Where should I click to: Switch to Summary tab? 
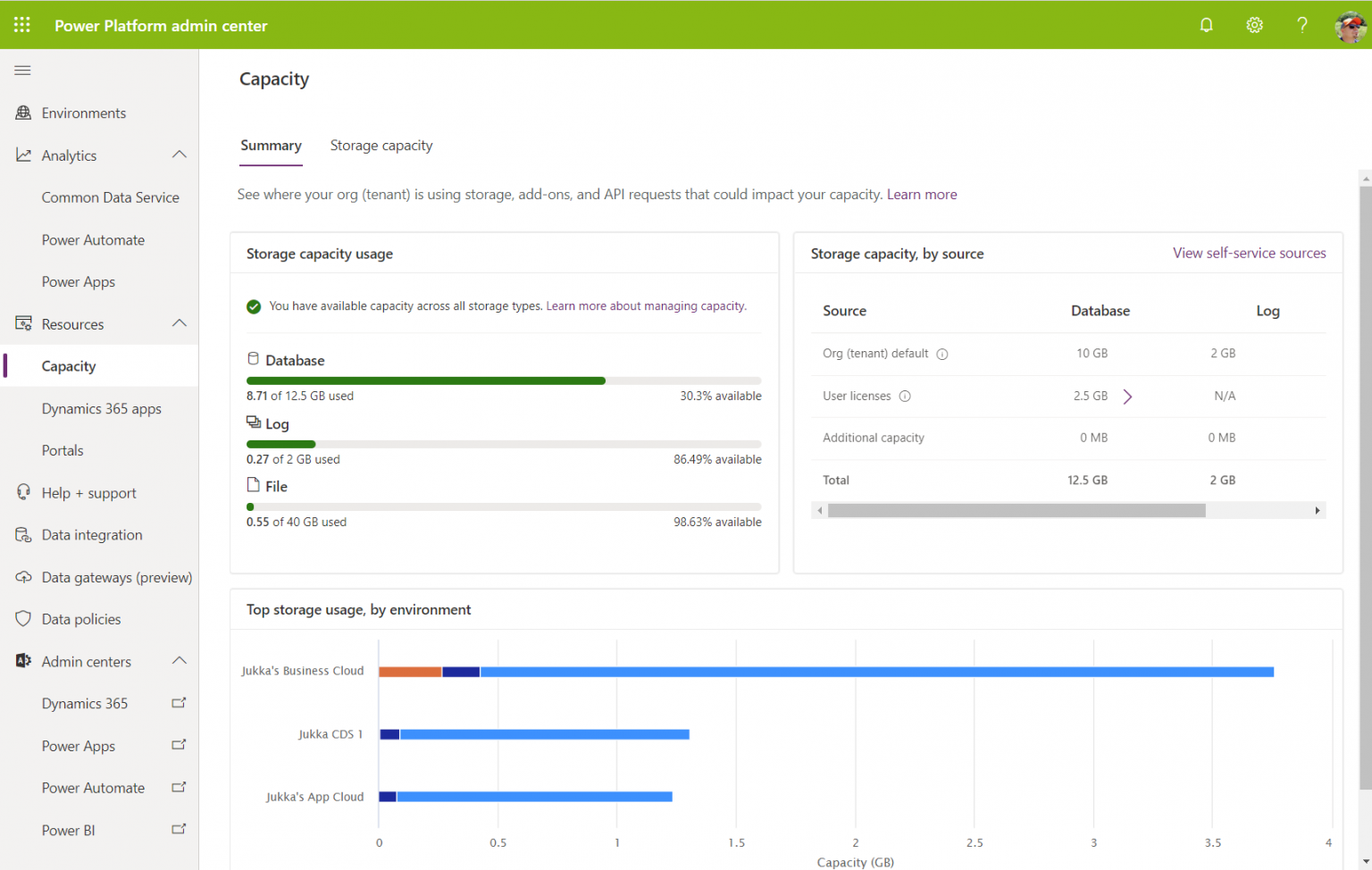tap(271, 146)
